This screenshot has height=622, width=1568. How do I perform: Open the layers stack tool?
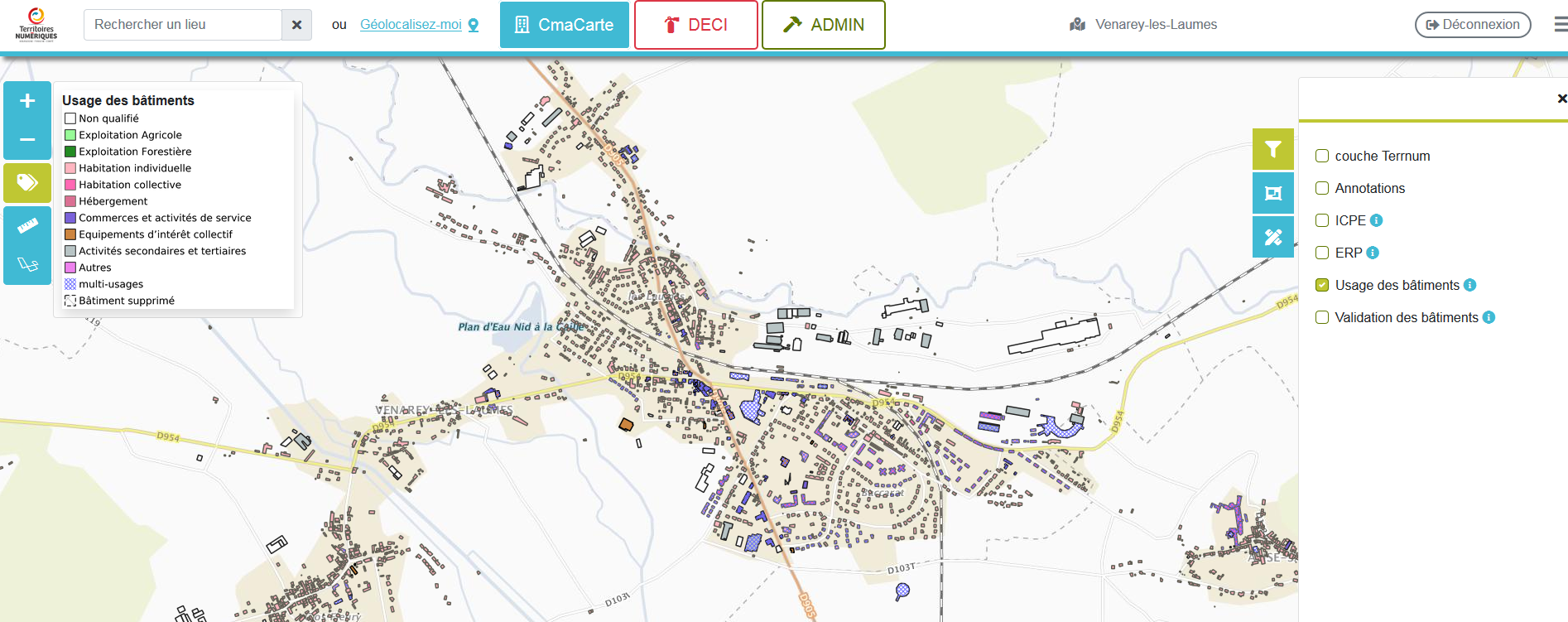[x=27, y=265]
